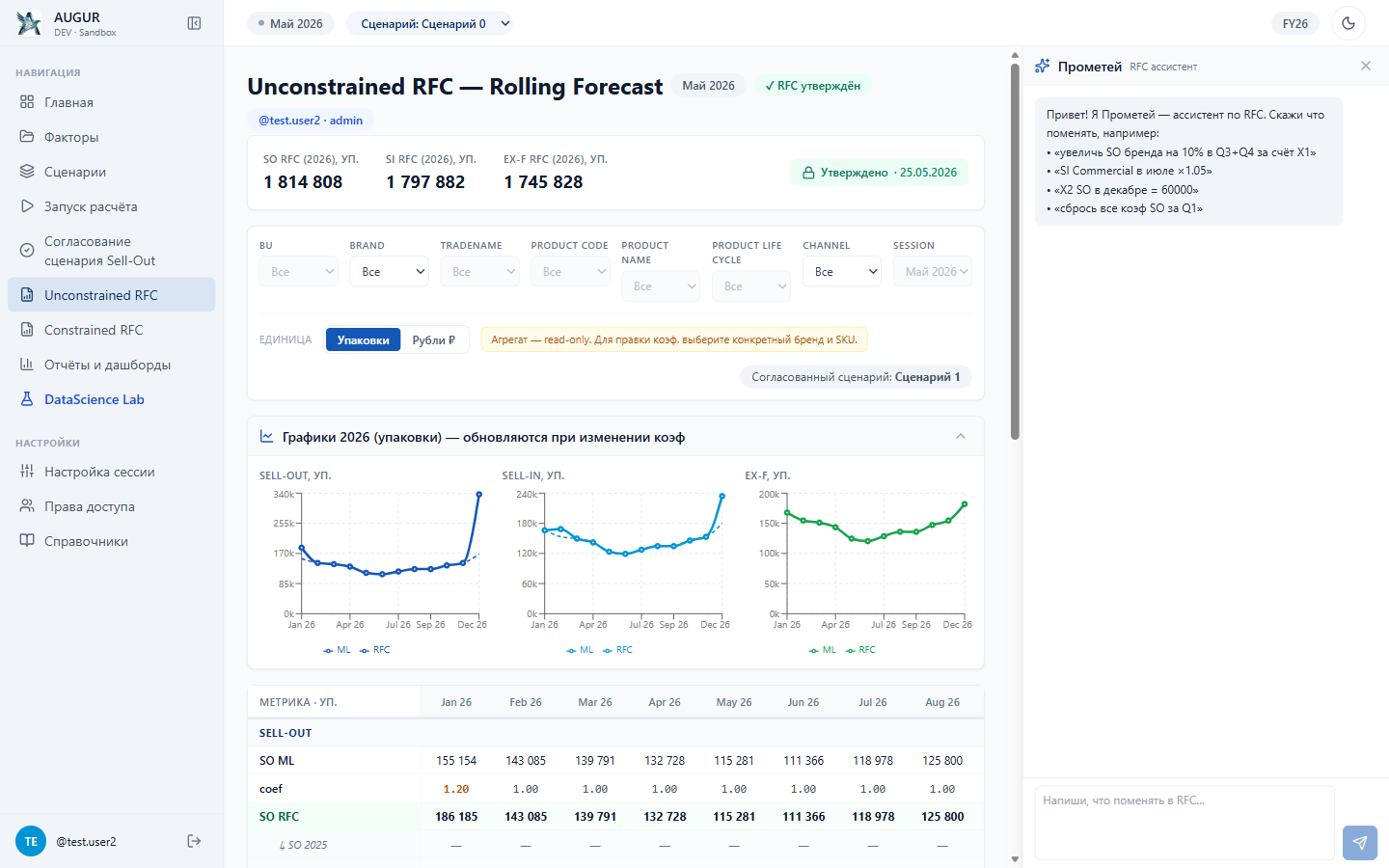Open the BRAND filter dropdown

390,271
